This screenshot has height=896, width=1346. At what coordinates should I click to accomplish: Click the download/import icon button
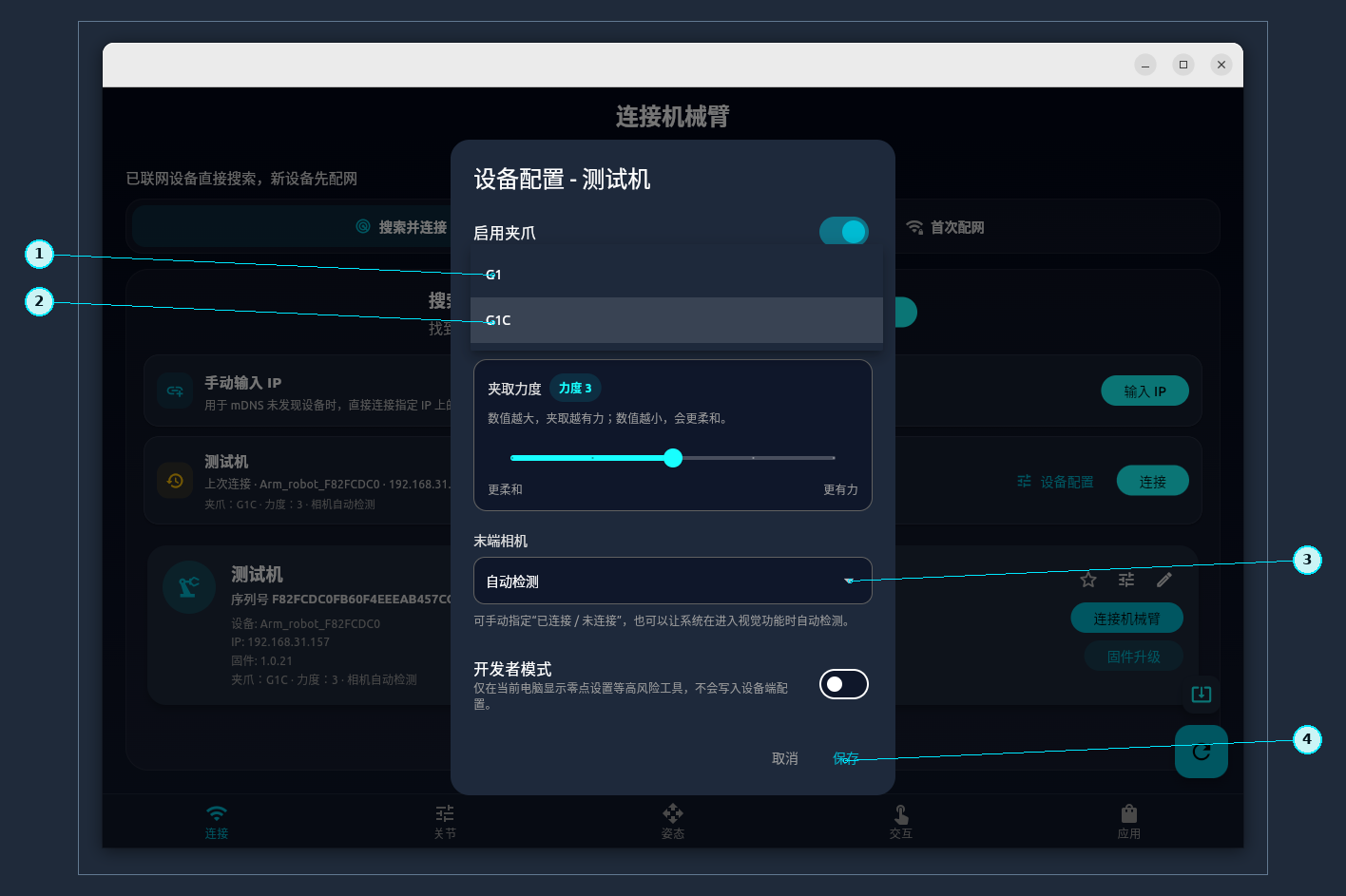coord(1202,694)
